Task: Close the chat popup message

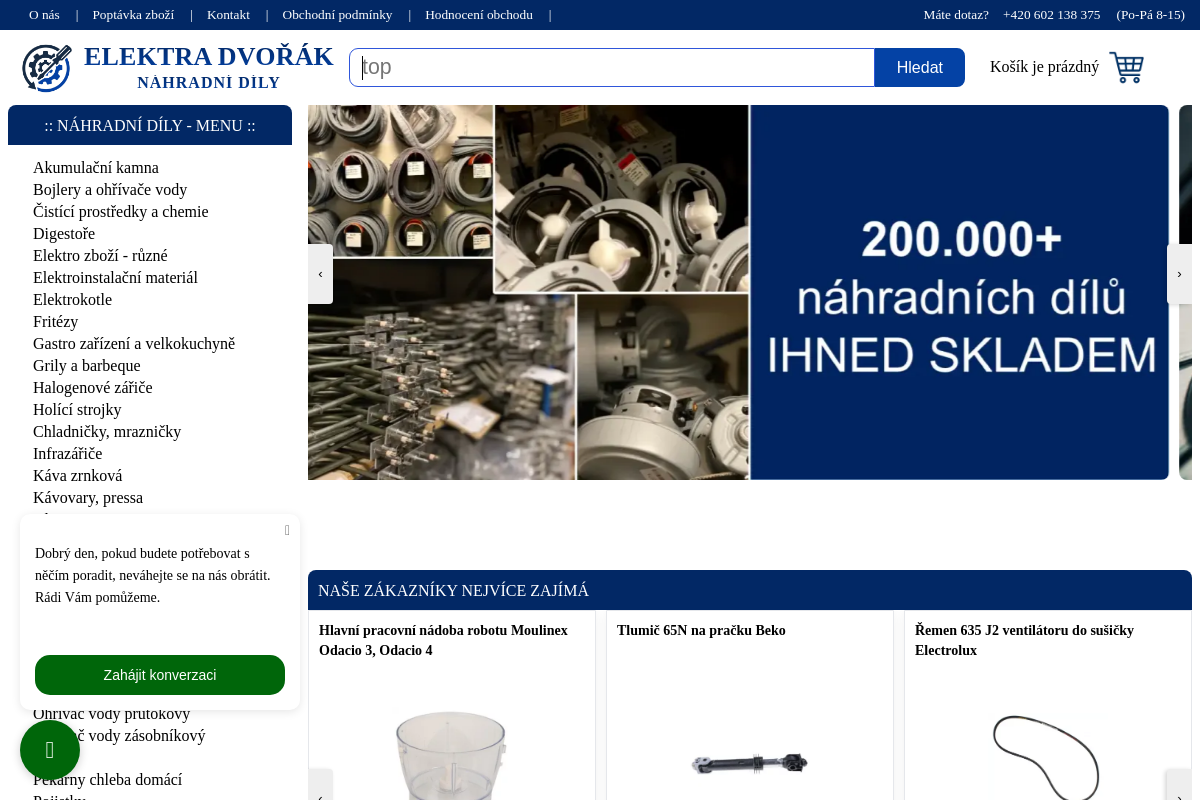Action: (287, 530)
